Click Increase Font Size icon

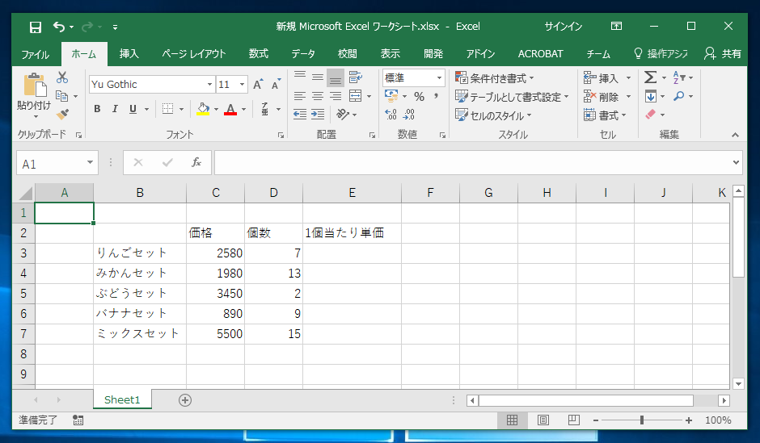(258, 85)
